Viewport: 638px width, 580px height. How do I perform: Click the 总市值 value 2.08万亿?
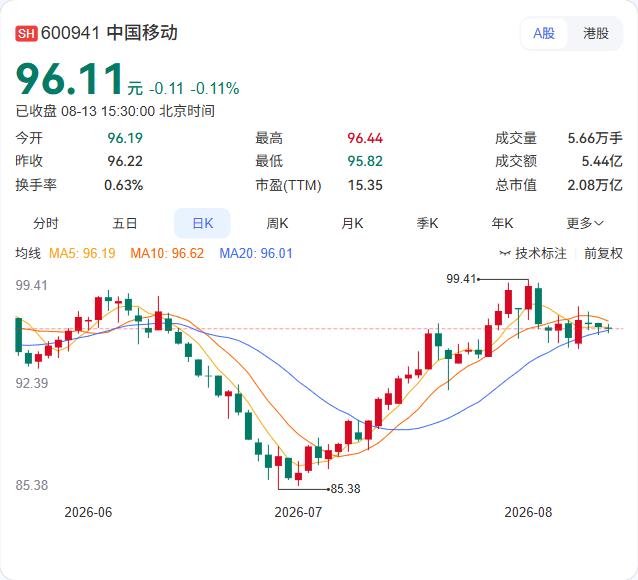(x=595, y=185)
